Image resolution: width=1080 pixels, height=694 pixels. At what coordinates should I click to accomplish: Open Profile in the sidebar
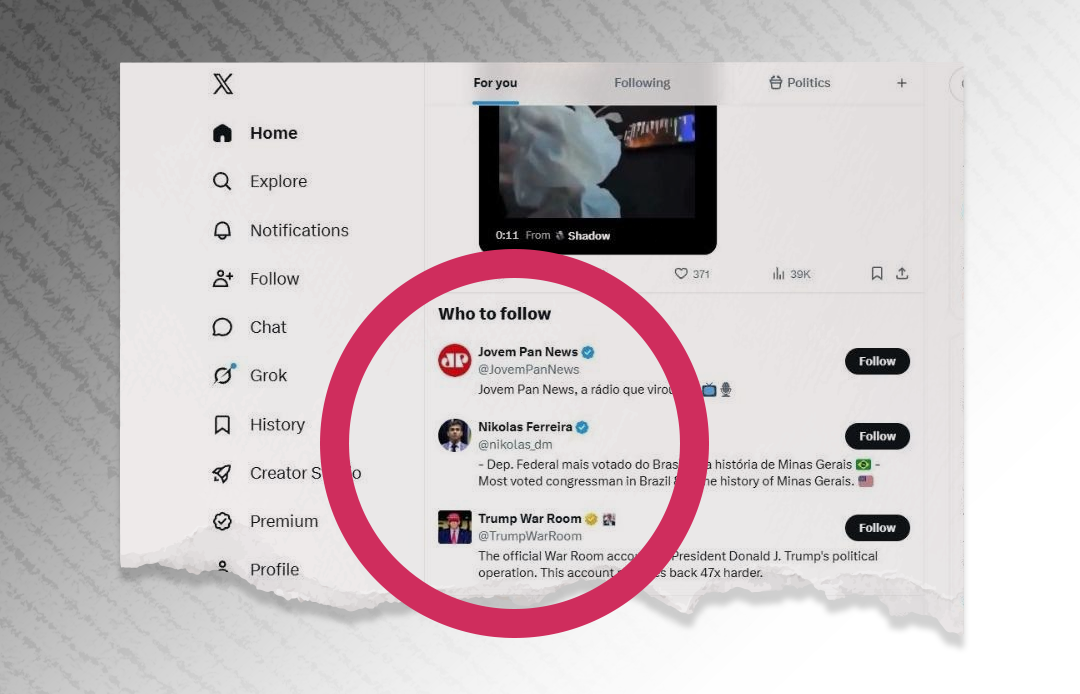(256, 569)
